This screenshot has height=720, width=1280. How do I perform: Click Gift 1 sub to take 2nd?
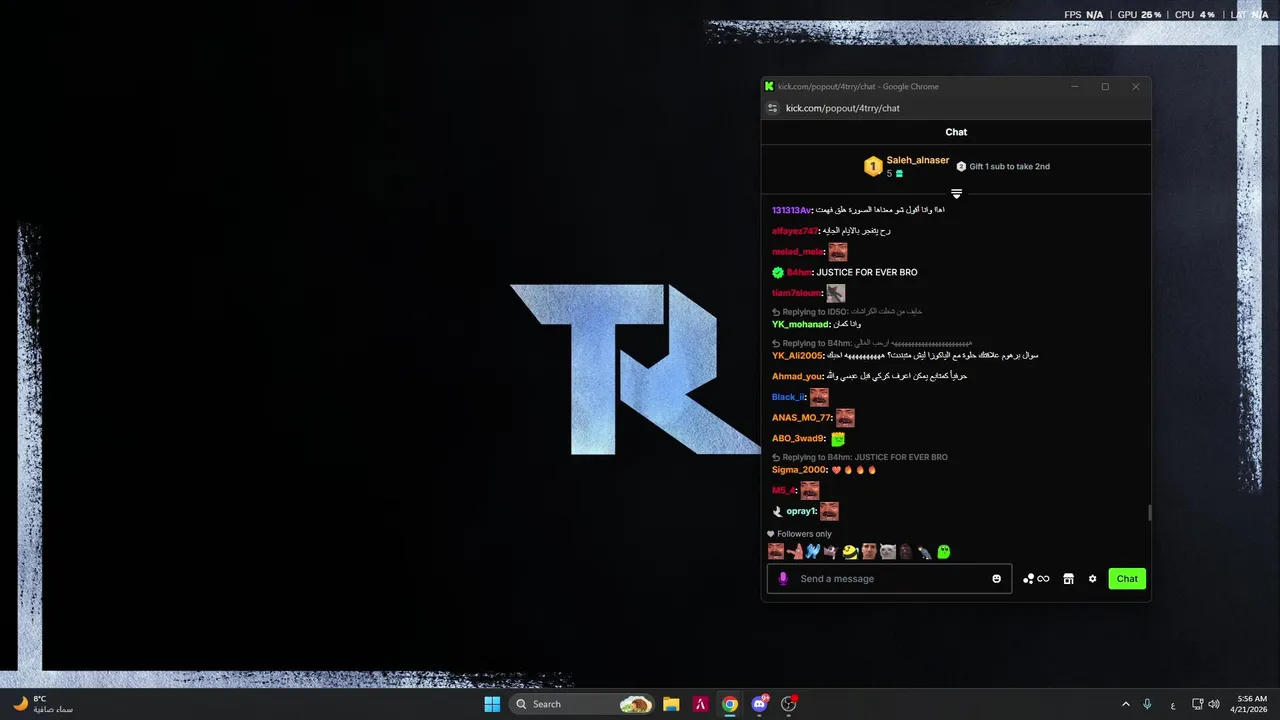point(1009,167)
